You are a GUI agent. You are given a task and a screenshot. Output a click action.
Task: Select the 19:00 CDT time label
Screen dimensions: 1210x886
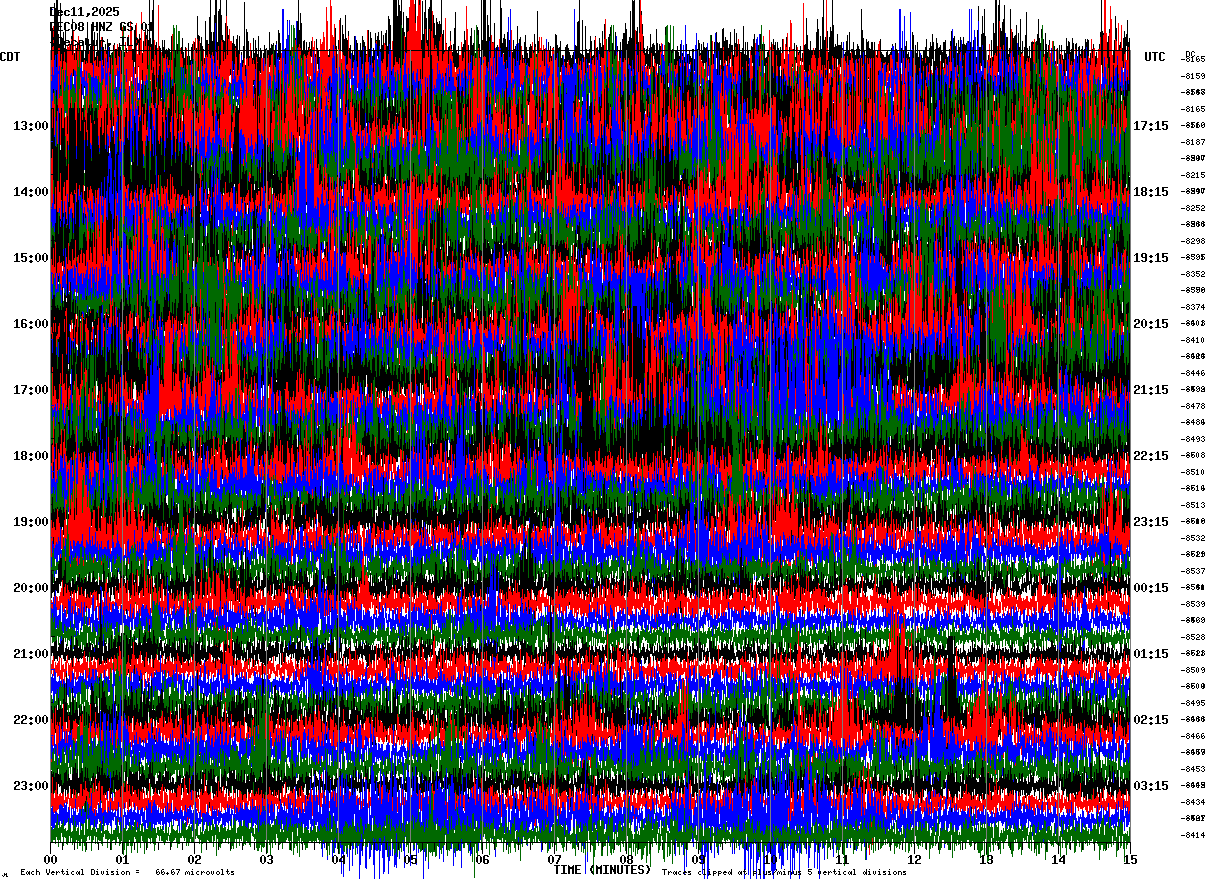coord(31,522)
